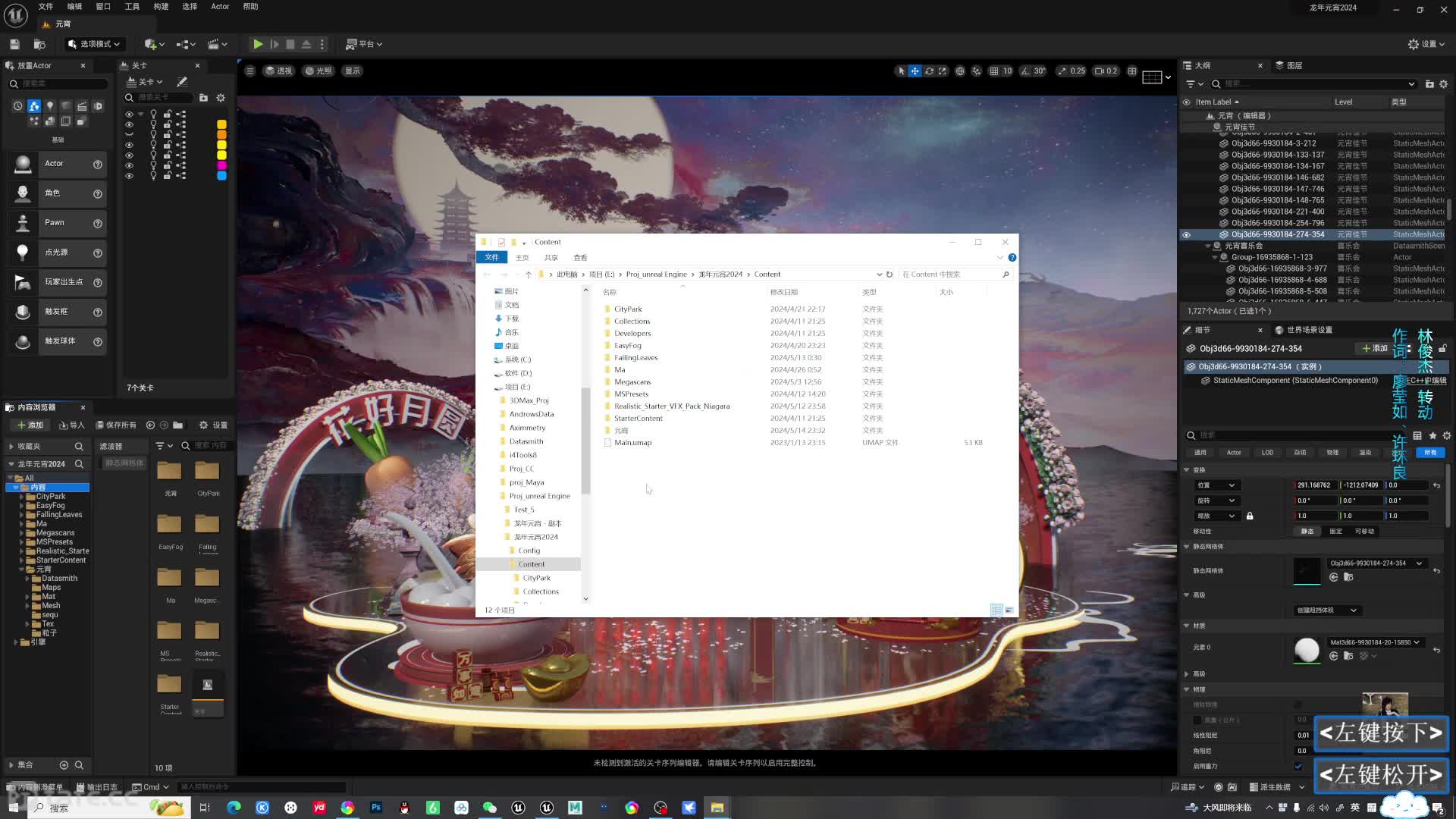Set mobility to 可移动 movable
Screen dimensions: 1456x819
pos(1364,532)
